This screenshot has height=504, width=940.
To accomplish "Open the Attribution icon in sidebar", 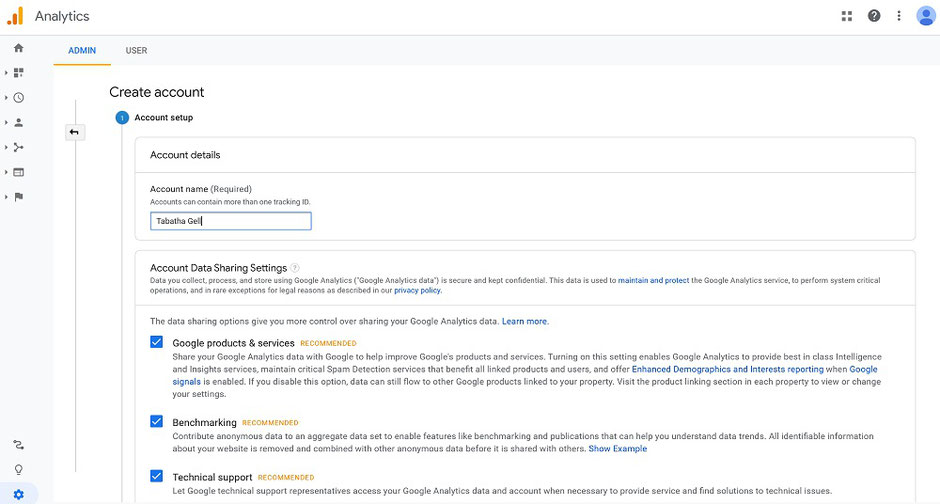I will click(x=19, y=445).
